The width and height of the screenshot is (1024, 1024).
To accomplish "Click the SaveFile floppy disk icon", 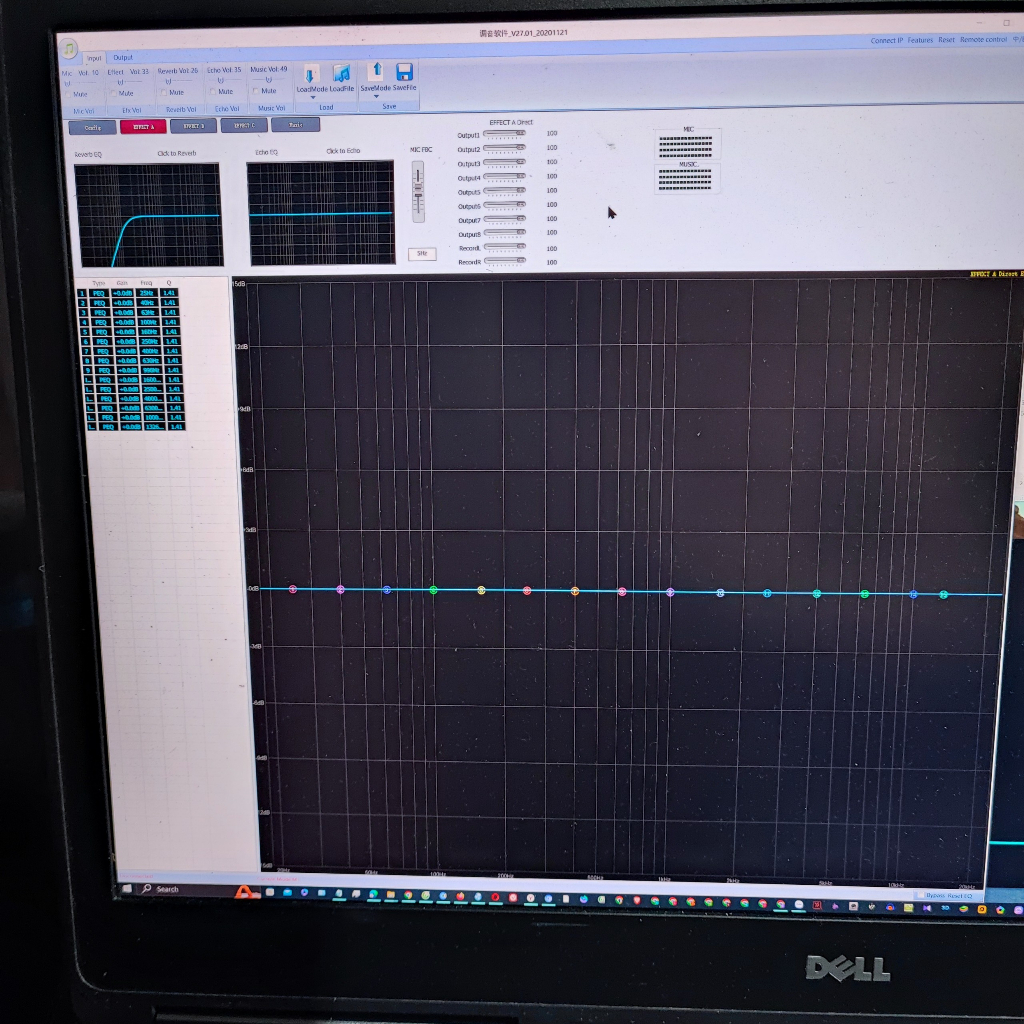I will coord(404,71).
